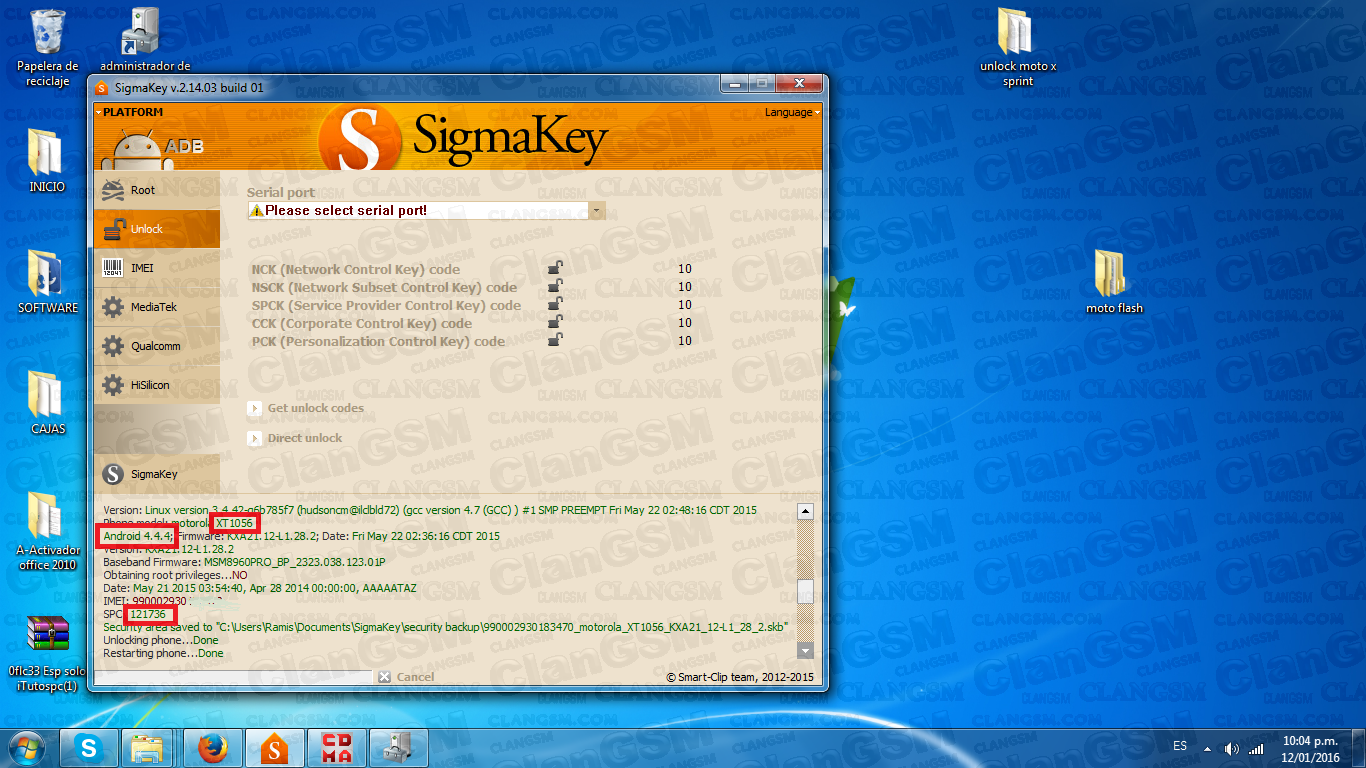The width and height of the screenshot is (1366, 768).
Task: Click the Cancel button
Action: click(x=406, y=677)
